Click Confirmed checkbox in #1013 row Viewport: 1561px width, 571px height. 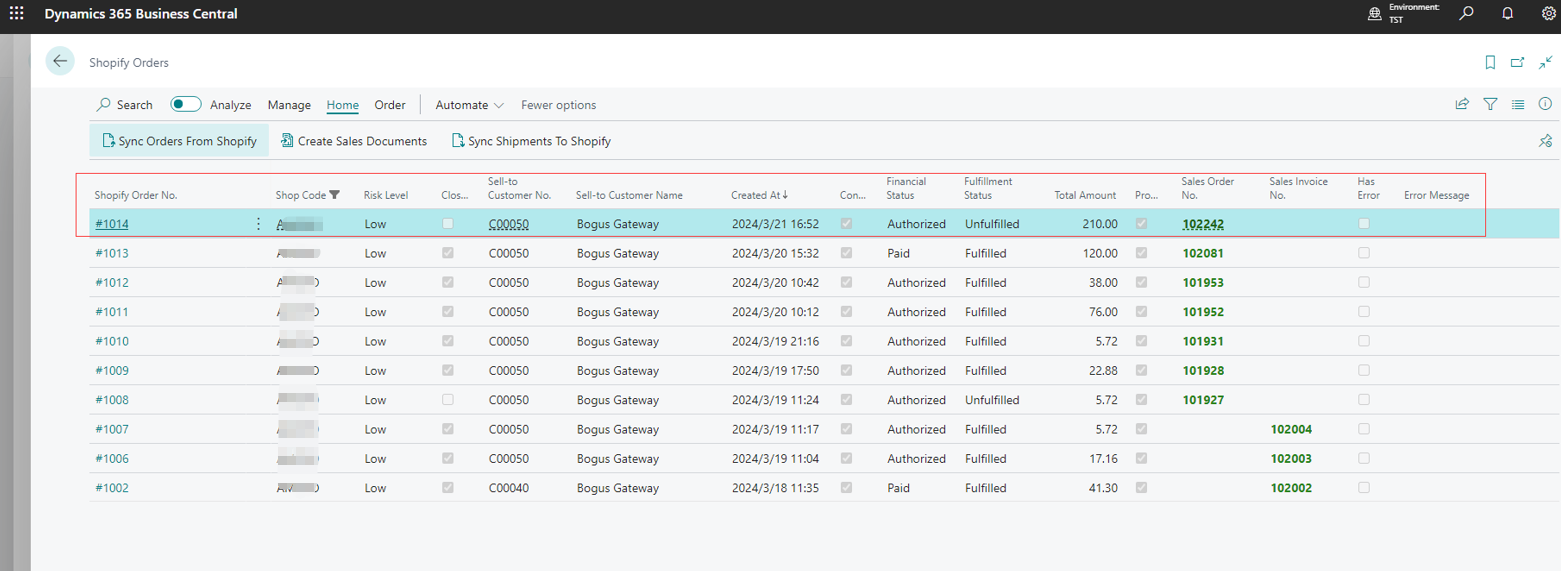coord(847,253)
